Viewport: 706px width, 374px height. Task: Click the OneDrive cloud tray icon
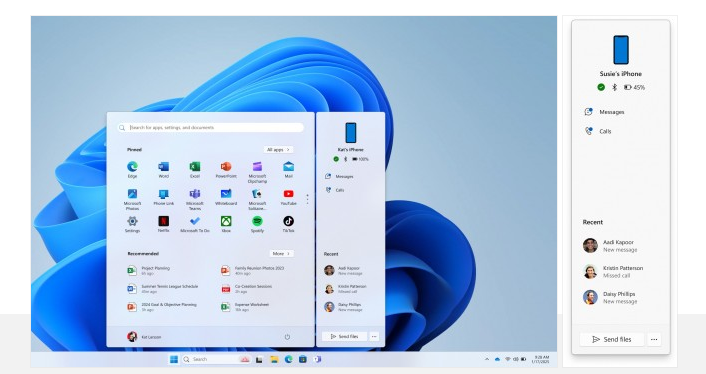pyautogui.click(x=498, y=359)
